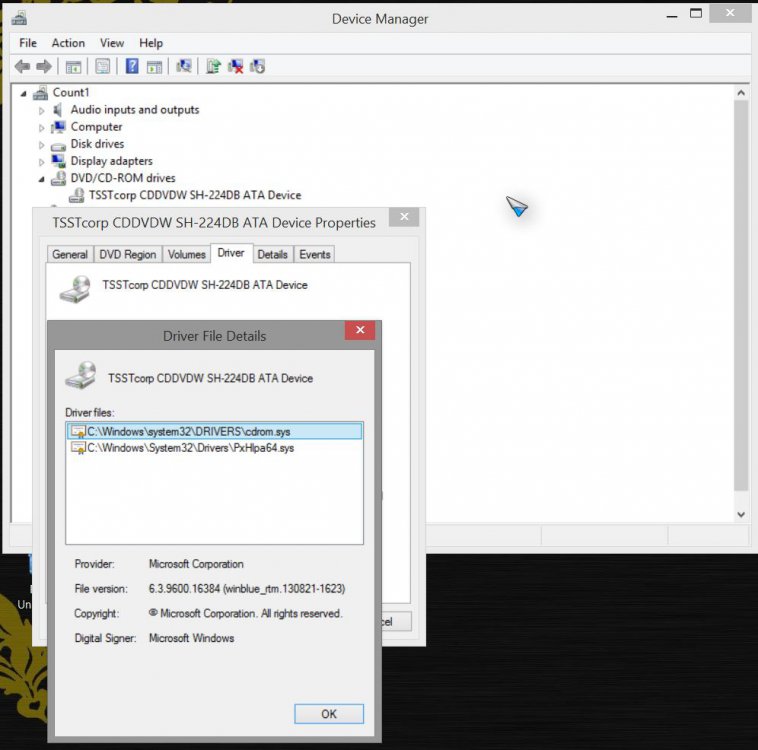758x750 pixels.
Task: Show or hide the console tree icon
Action: tap(73, 67)
